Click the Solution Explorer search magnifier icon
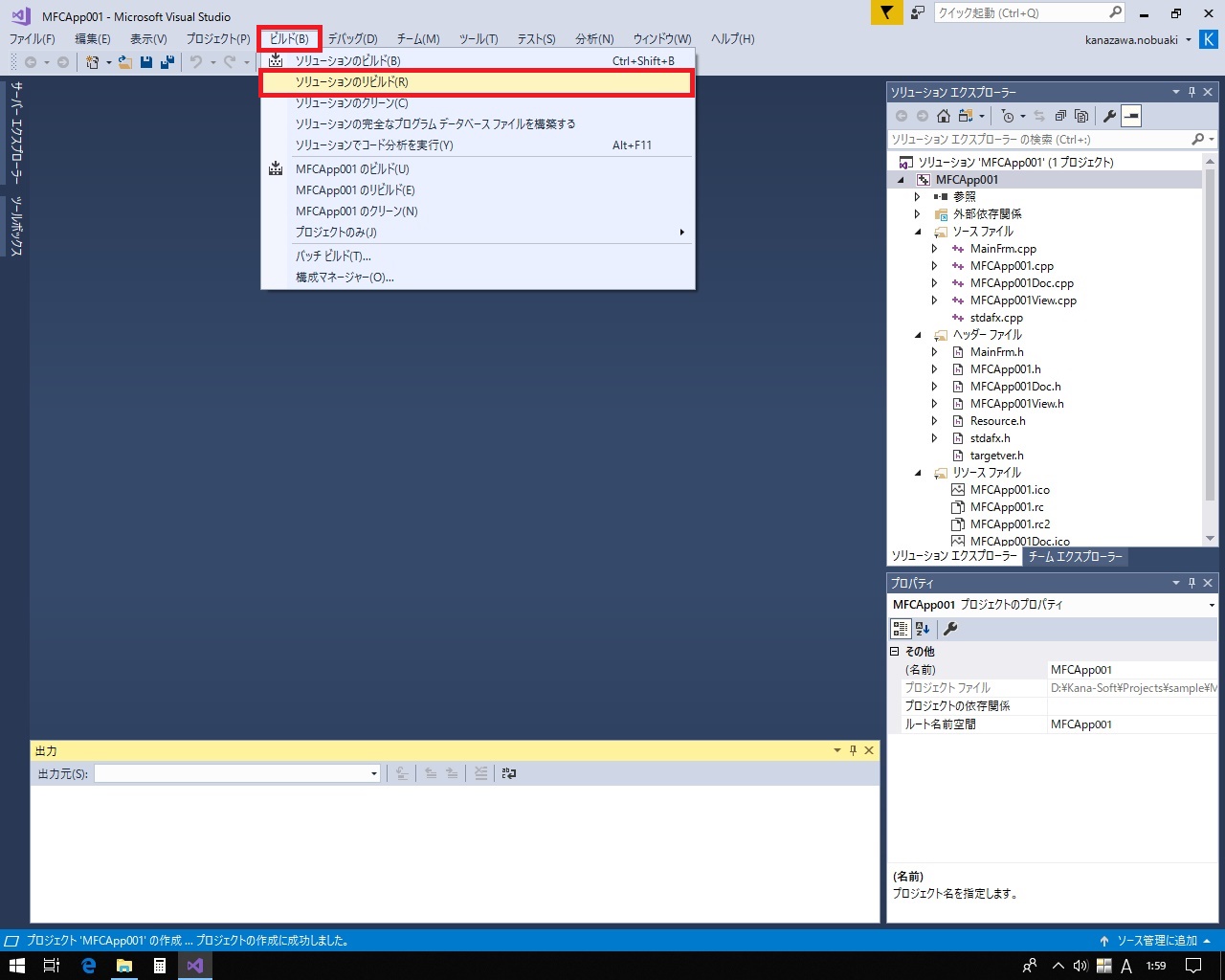1225x980 pixels. pos(1197,139)
